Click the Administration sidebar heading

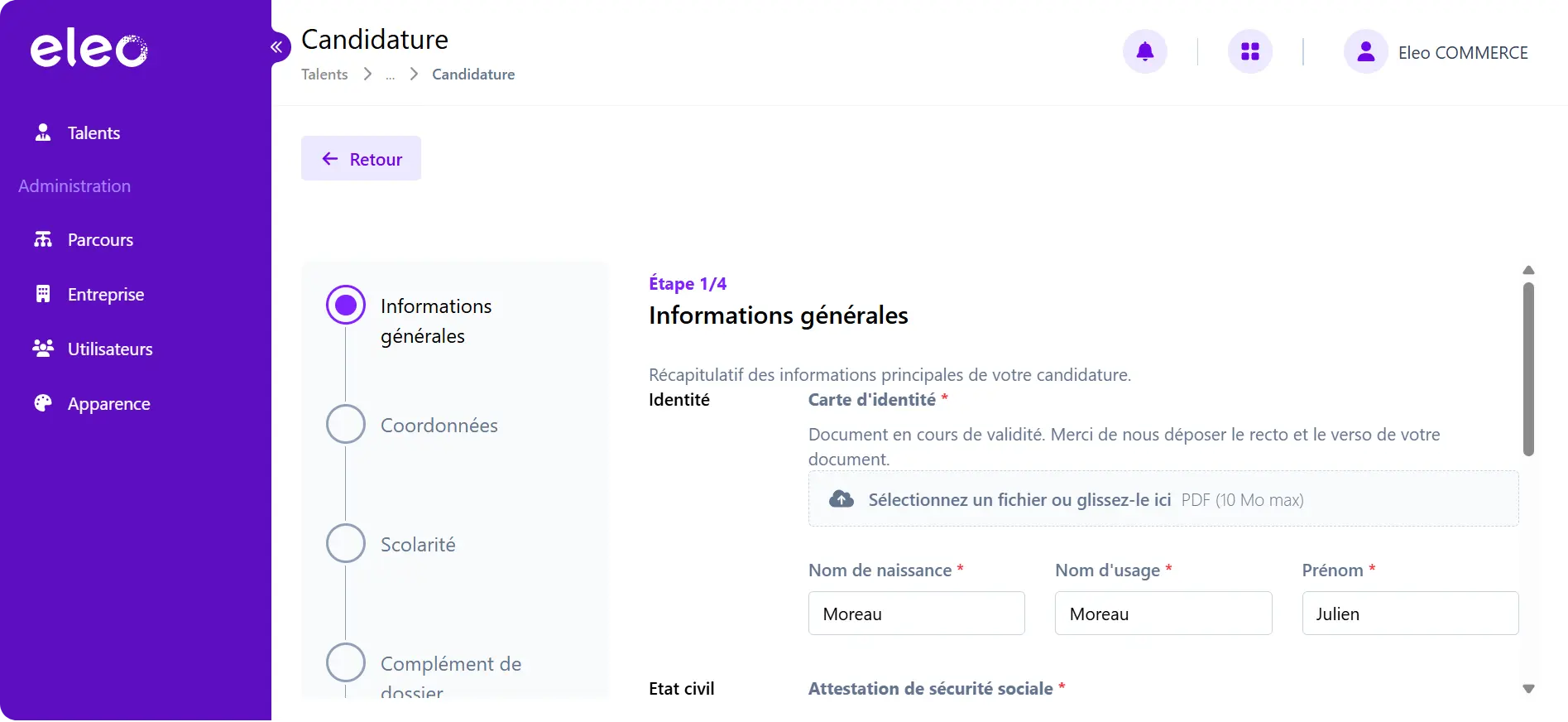click(x=74, y=186)
